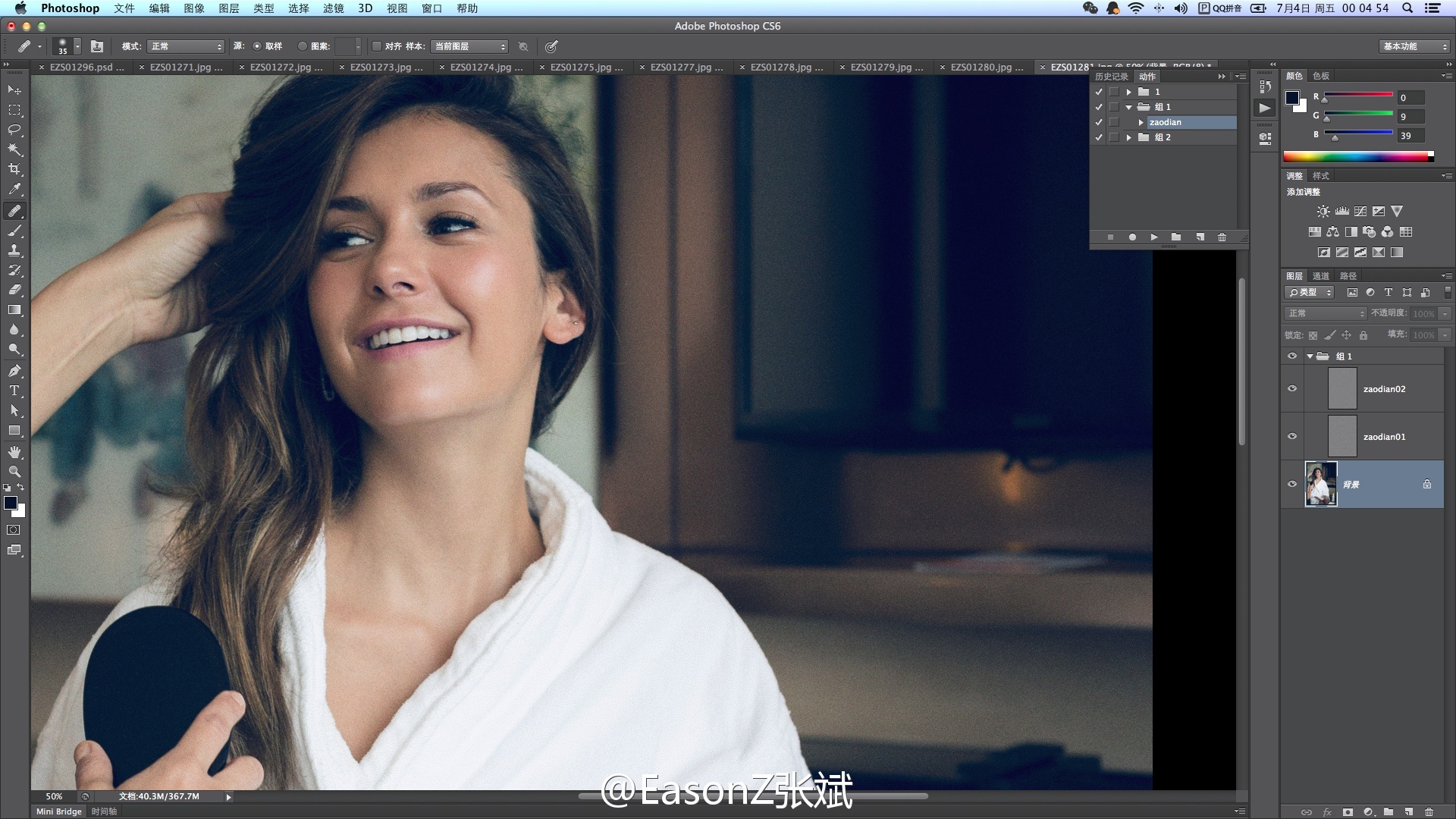Select the Zoom tool in toolbox
This screenshot has height=819, width=1456.
[14, 472]
